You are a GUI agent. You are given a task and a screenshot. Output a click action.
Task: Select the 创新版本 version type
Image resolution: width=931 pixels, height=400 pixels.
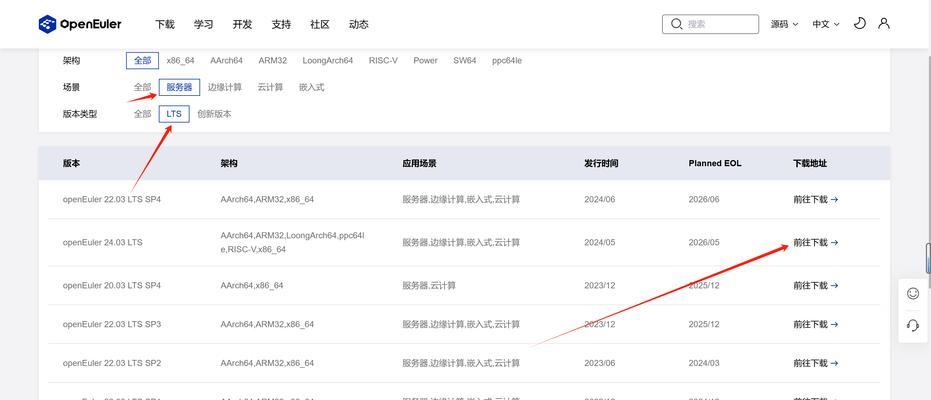tap(214, 114)
